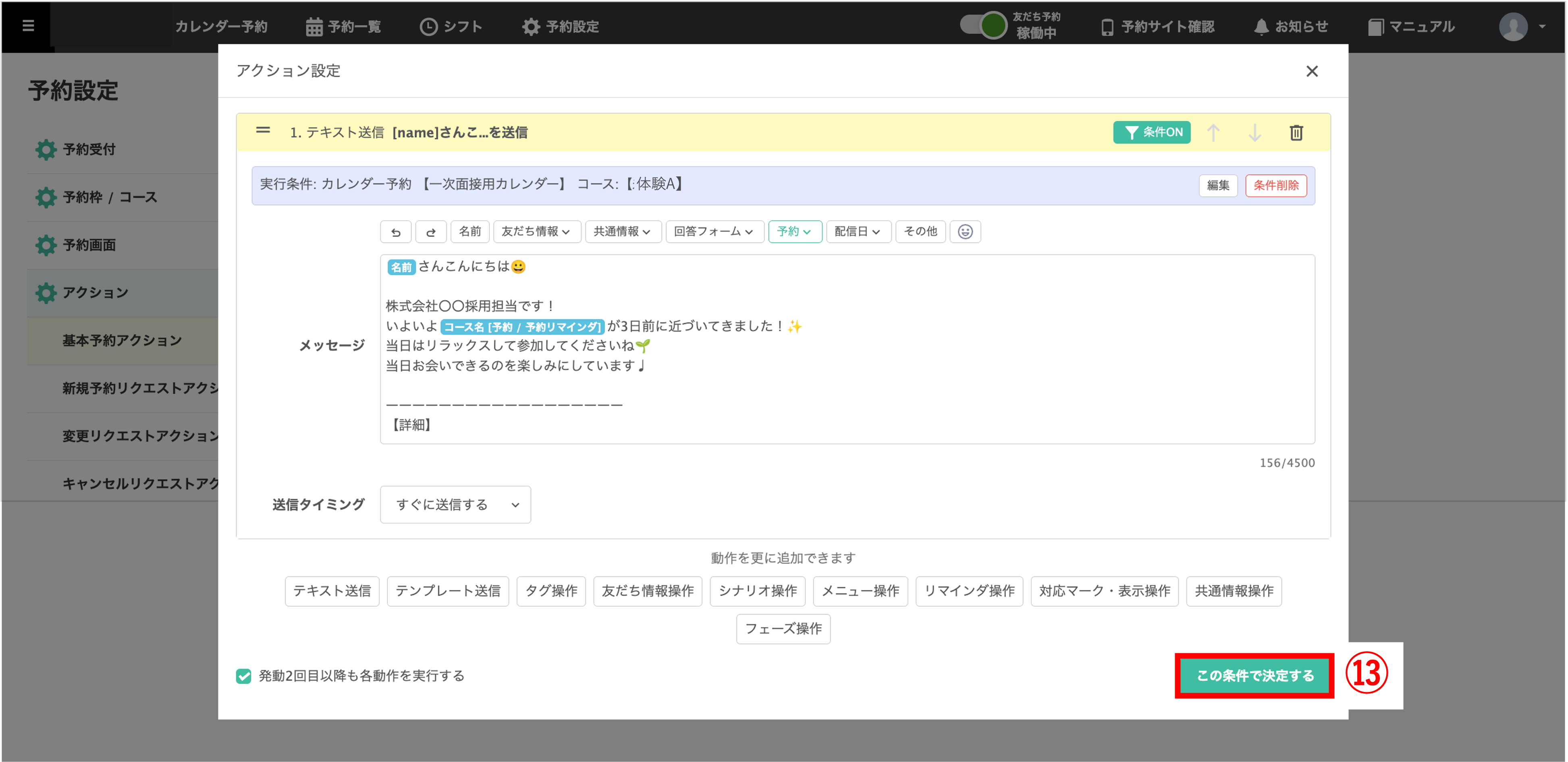Click the red 条件削除 button
The image size is (1568, 762).
[1275, 186]
